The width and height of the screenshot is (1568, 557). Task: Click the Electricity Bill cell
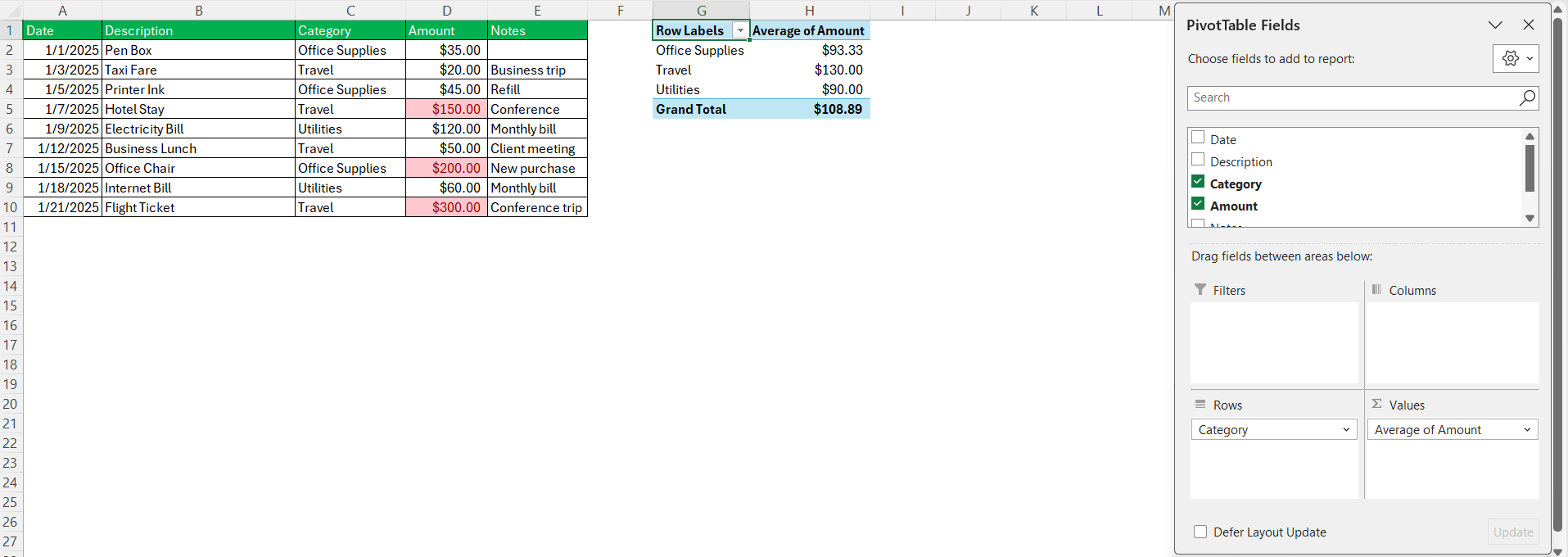pos(198,129)
